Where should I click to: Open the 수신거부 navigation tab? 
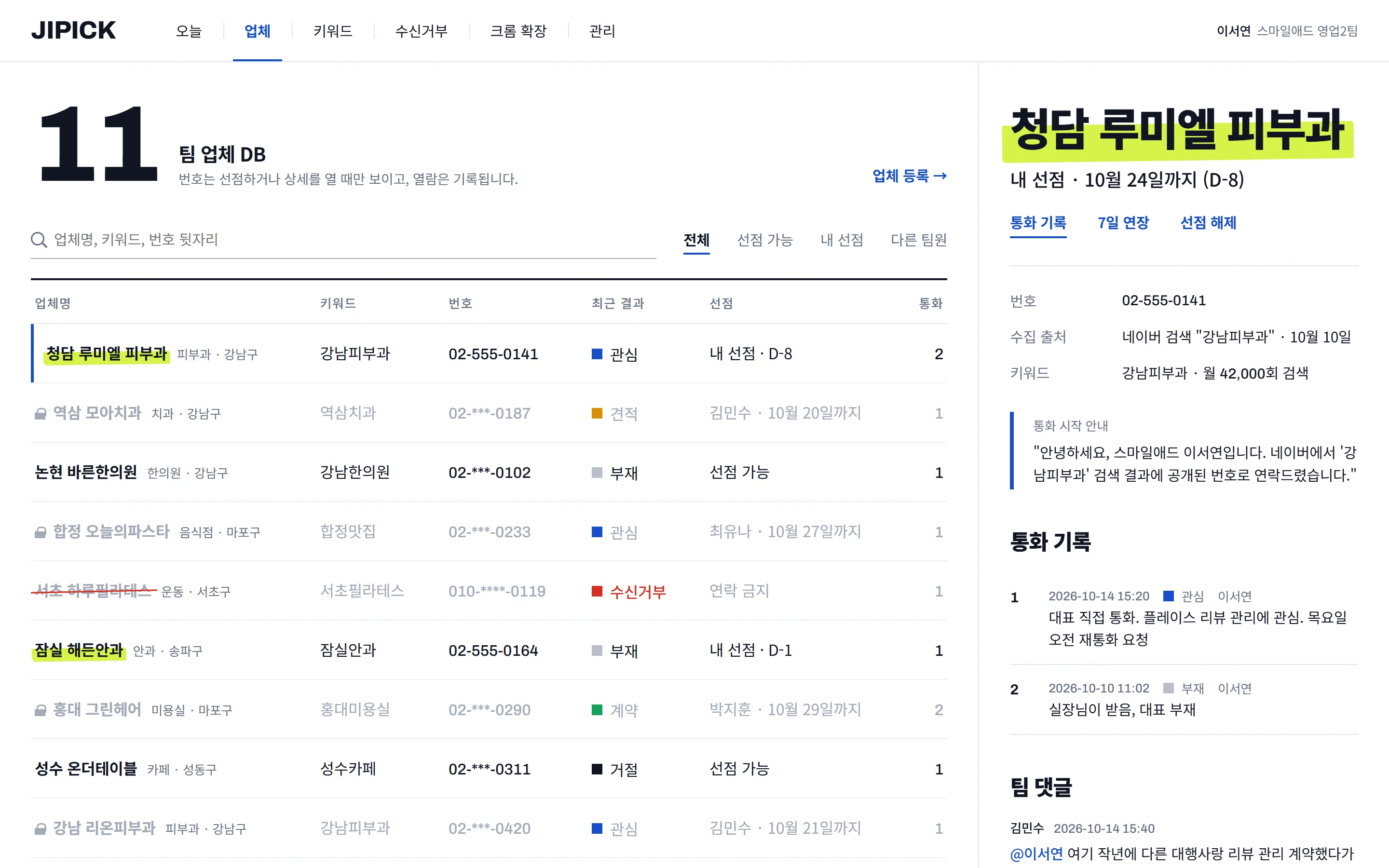click(422, 31)
